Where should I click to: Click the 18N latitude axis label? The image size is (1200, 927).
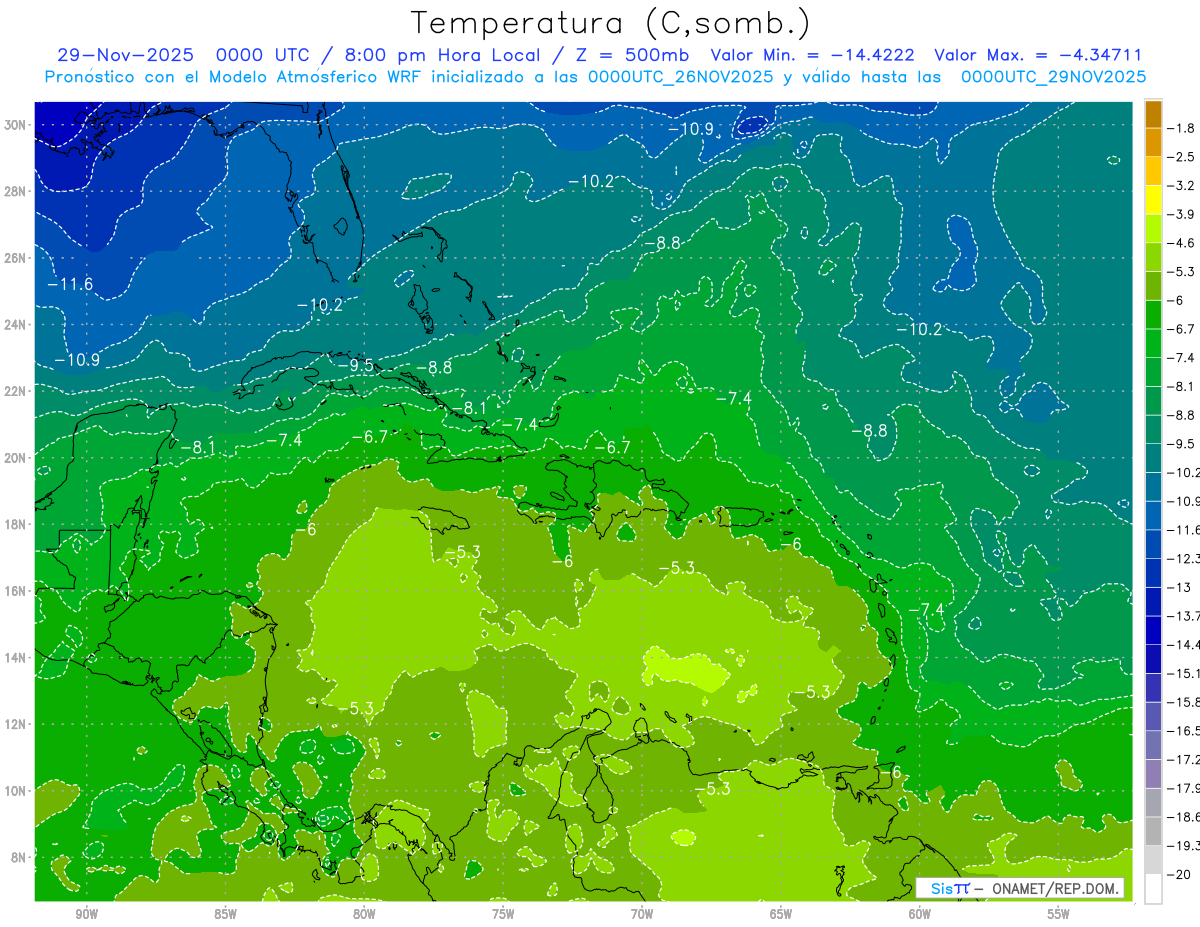pyautogui.click(x=16, y=524)
